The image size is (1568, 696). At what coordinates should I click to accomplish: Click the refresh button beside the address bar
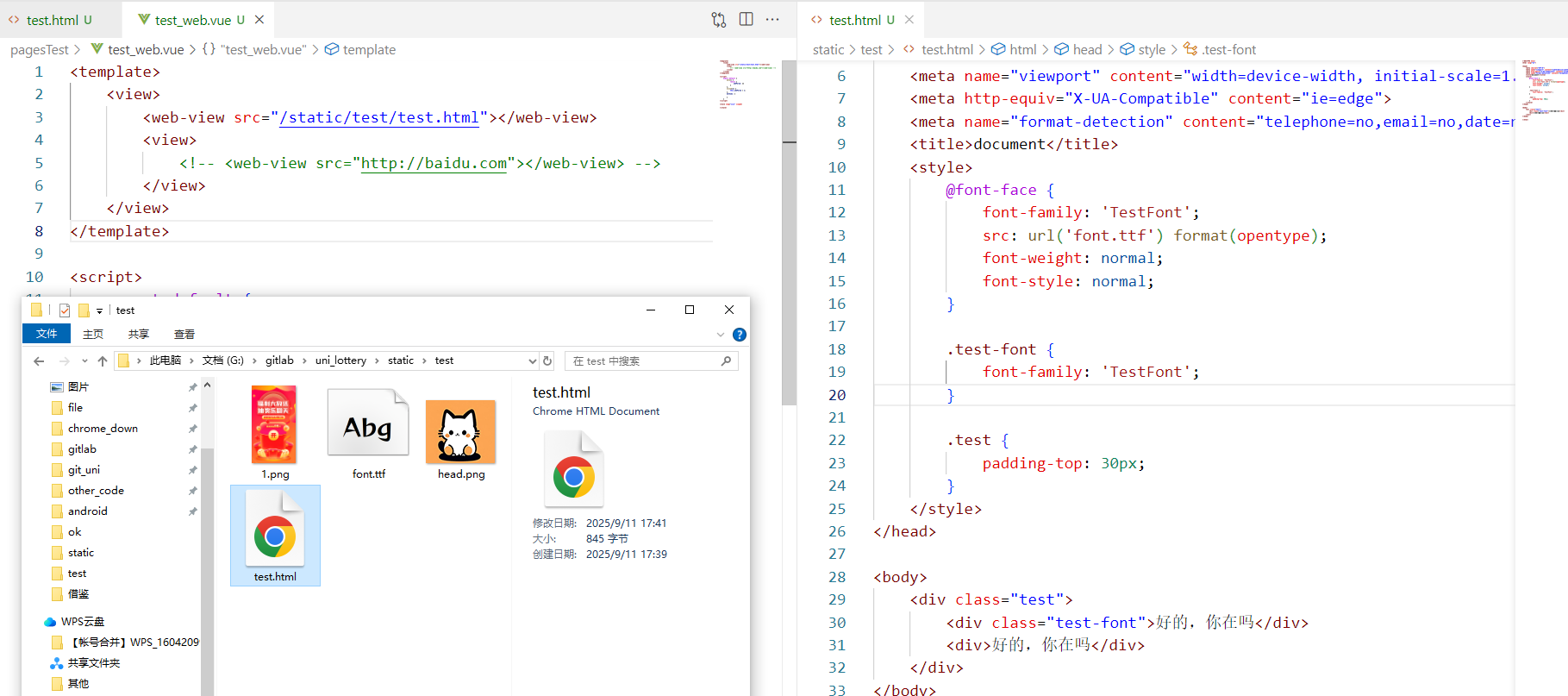point(547,361)
